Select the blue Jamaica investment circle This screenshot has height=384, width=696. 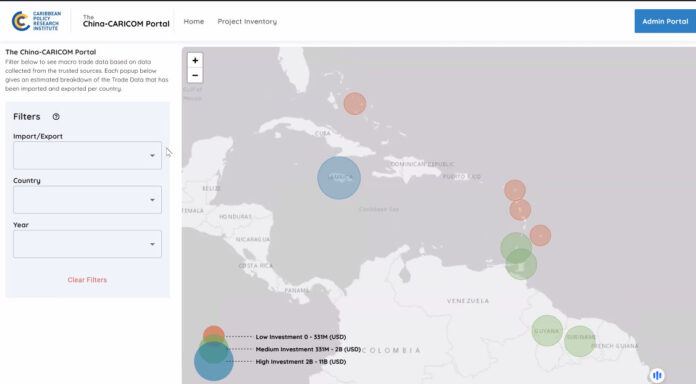tap(339, 178)
